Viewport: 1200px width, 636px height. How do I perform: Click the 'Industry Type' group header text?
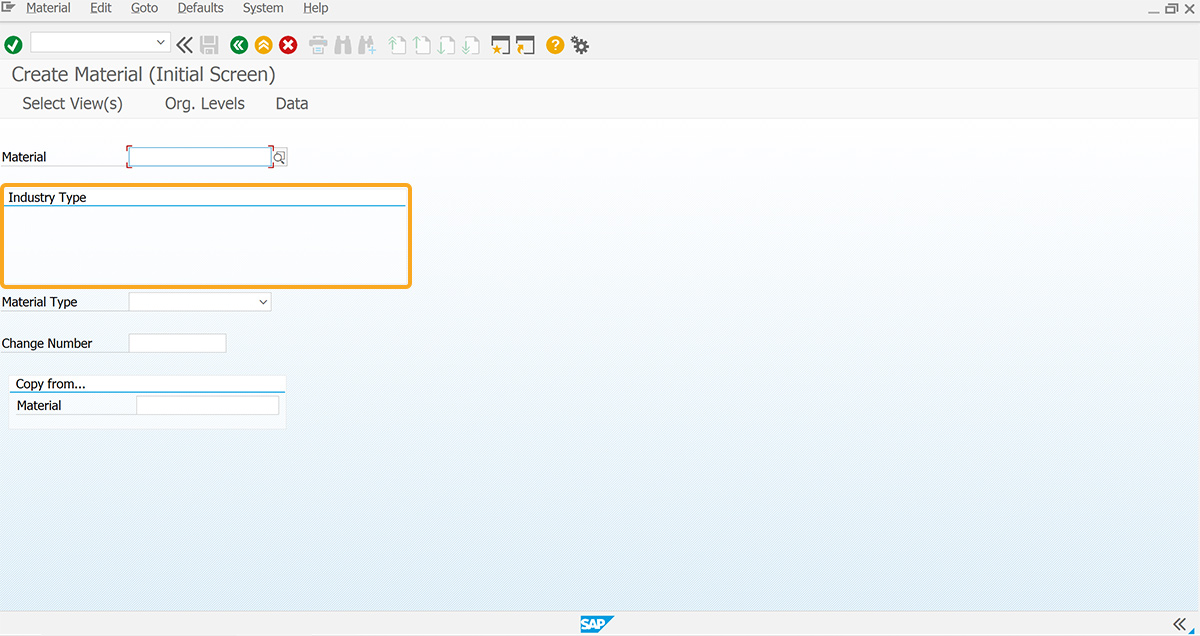click(47, 197)
